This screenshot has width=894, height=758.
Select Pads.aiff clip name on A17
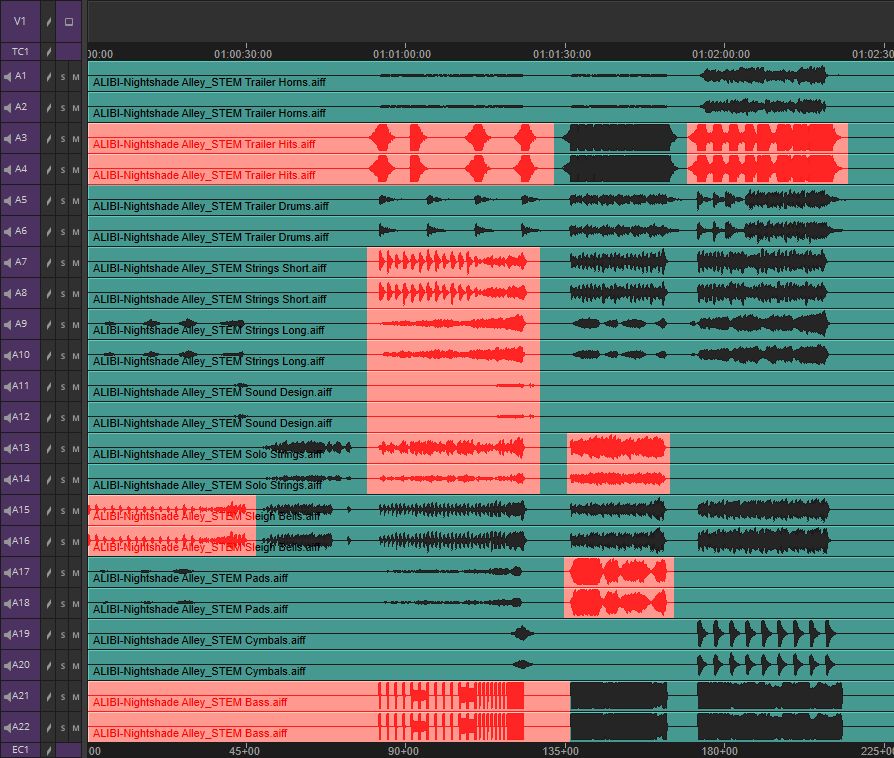pos(190,578)
